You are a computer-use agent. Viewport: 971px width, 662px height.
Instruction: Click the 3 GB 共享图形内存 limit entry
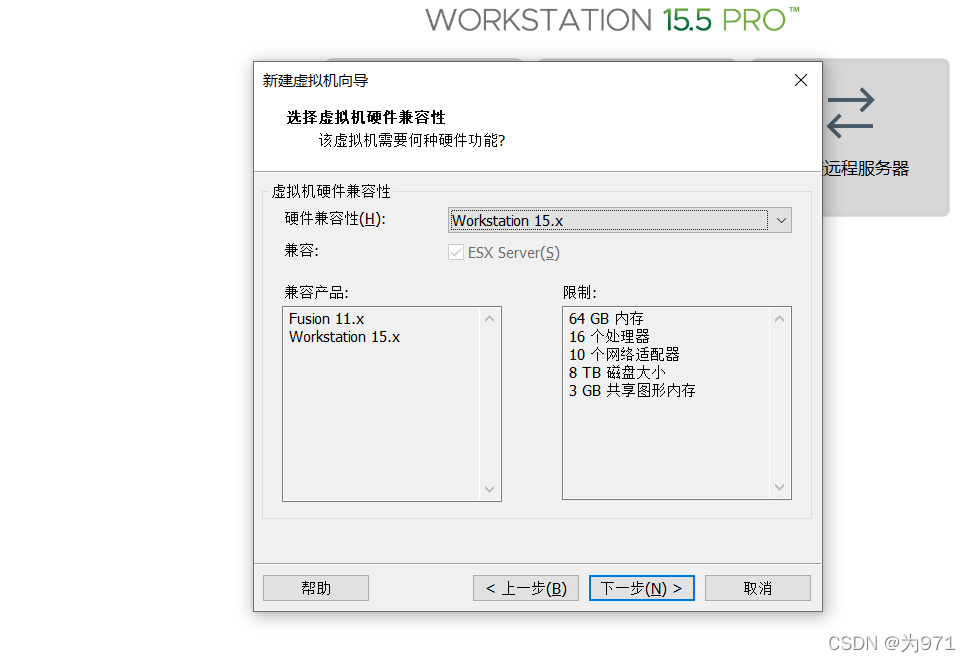tap(632, 391)
